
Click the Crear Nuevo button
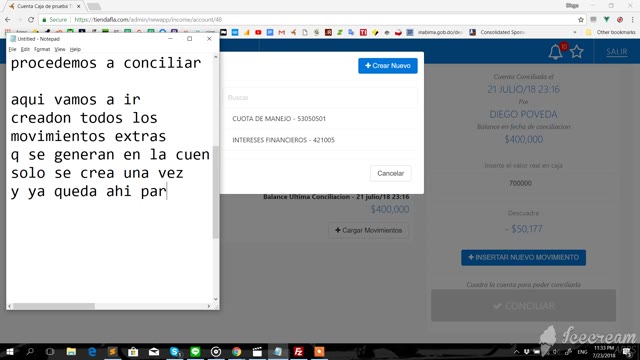[388, 66]
